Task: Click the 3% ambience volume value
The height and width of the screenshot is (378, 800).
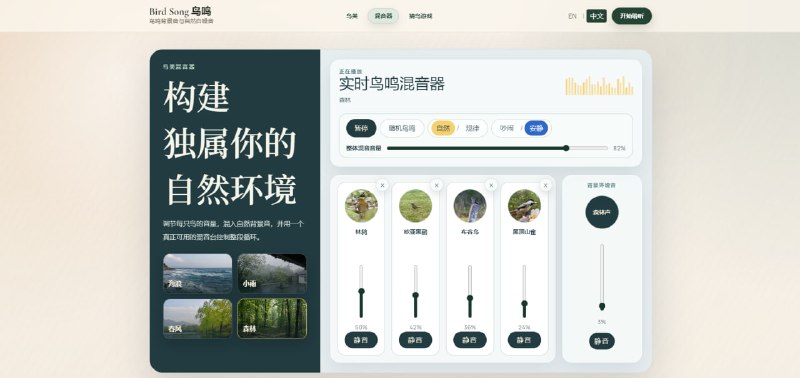Action: [x=602, y=322]
